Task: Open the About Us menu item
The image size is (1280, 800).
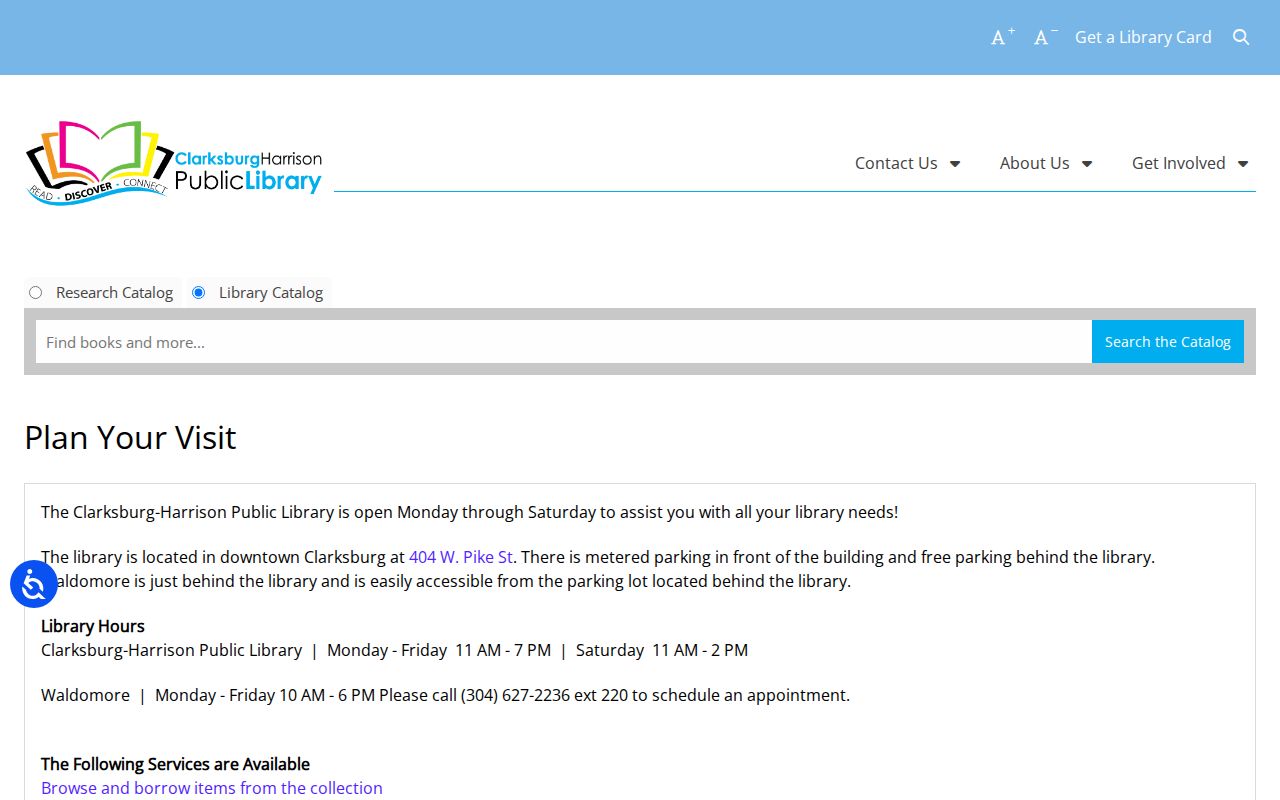Action: coord(1035,163)
